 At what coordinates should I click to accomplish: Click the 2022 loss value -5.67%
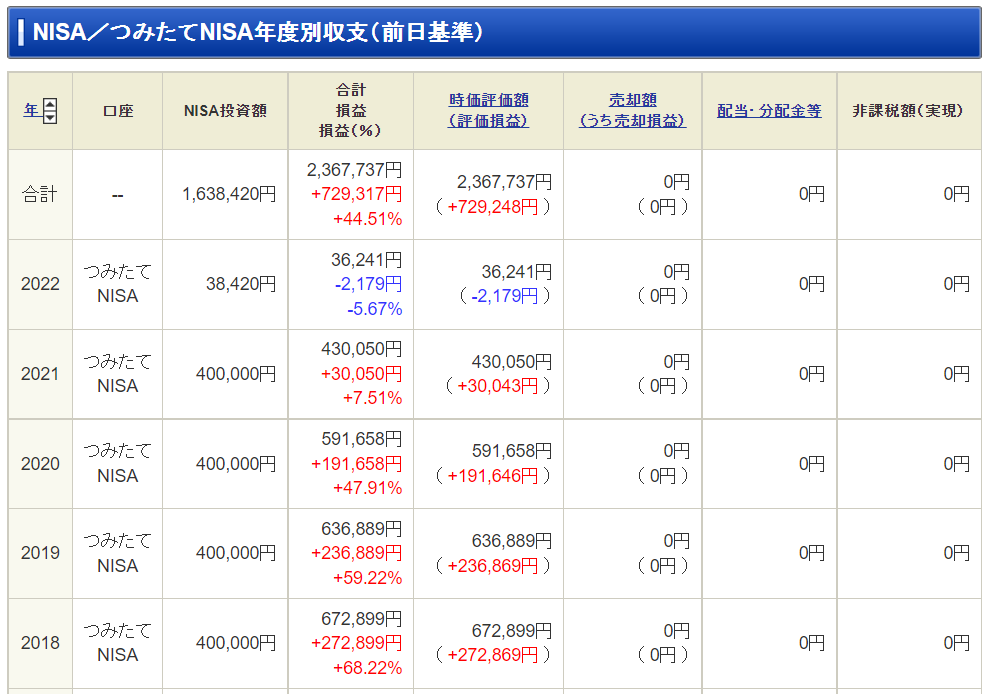click(374, 309)
